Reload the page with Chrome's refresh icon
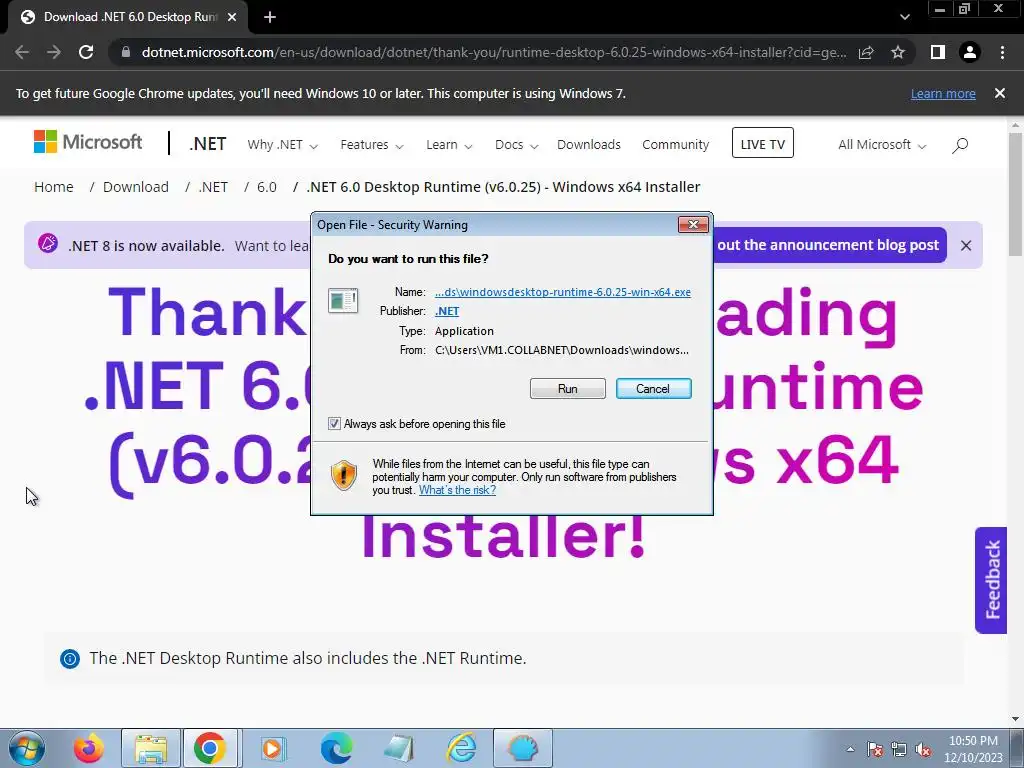 click(x=86, y=52)
